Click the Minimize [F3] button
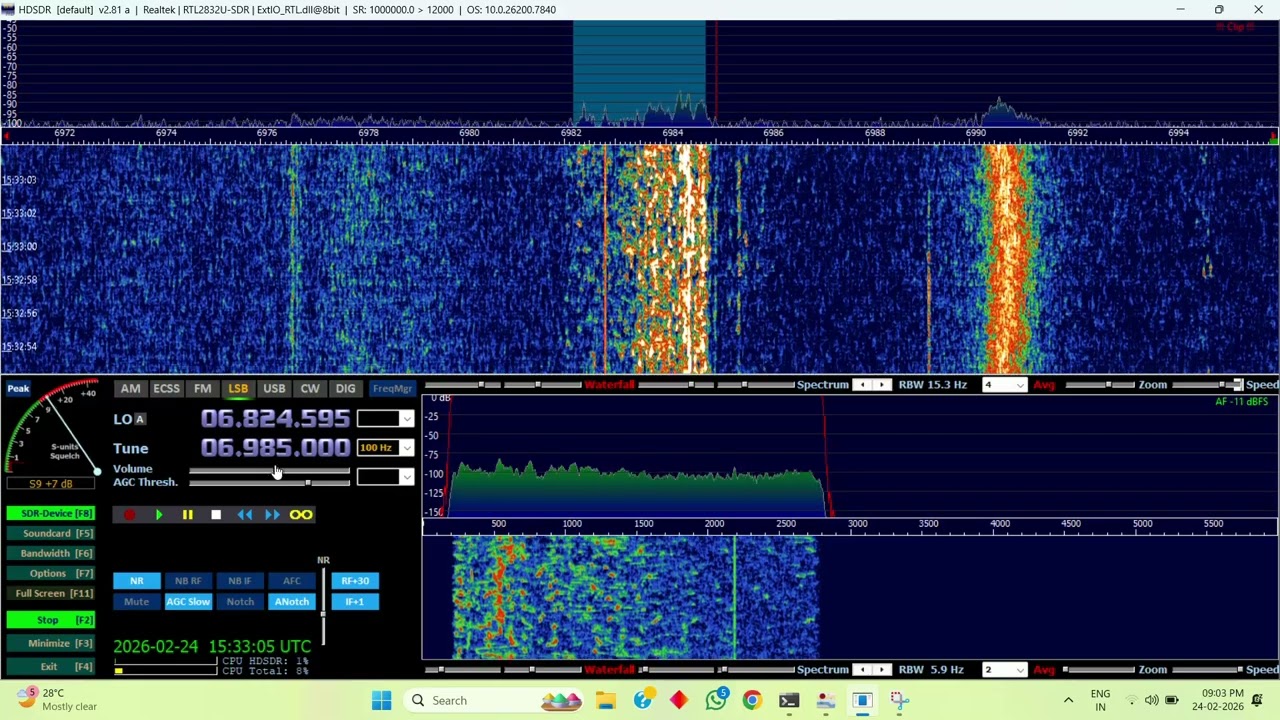The height and width of the screenshot is (720, 1280). (51, 643)
